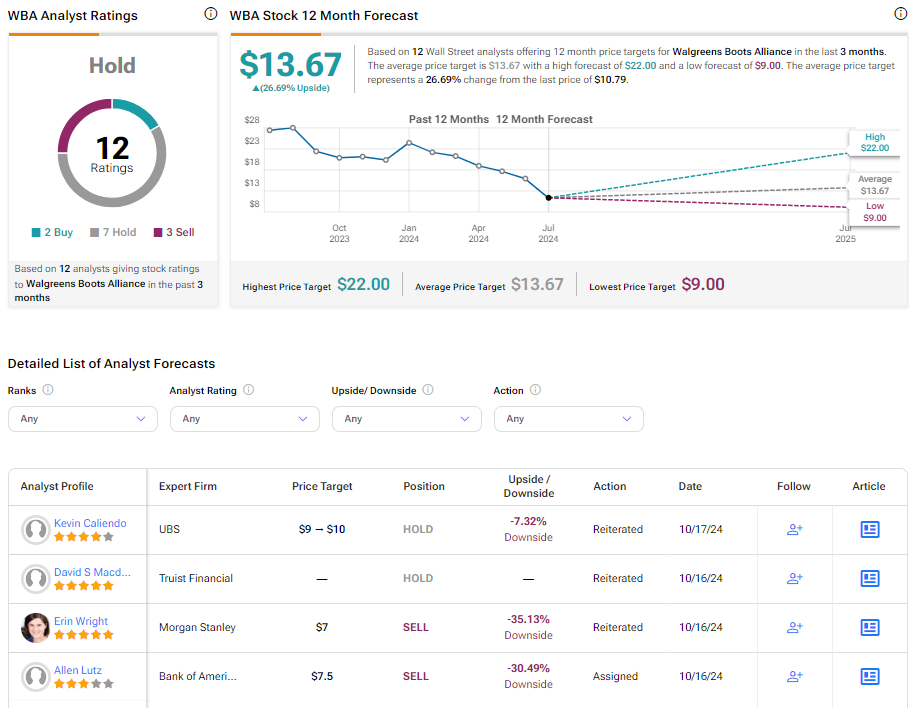Follow analyst Kevin Caliendo
Screen dimensions: 909x708
coord(794,529)
